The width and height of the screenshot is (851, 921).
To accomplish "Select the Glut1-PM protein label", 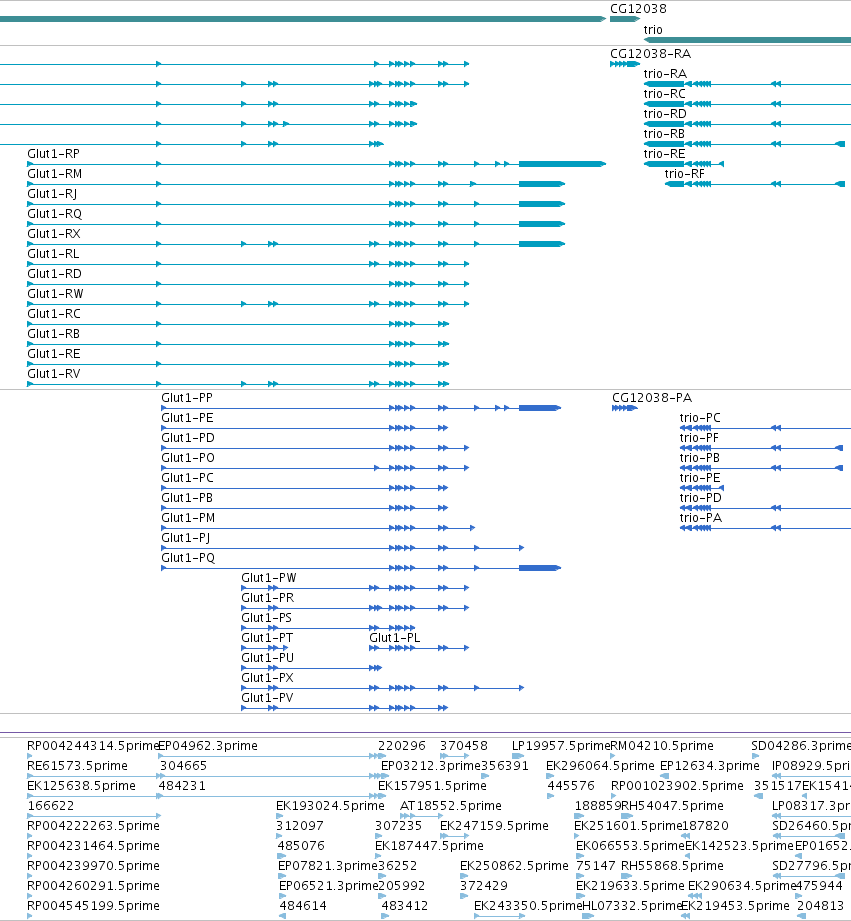I will [x=188, y=517].
